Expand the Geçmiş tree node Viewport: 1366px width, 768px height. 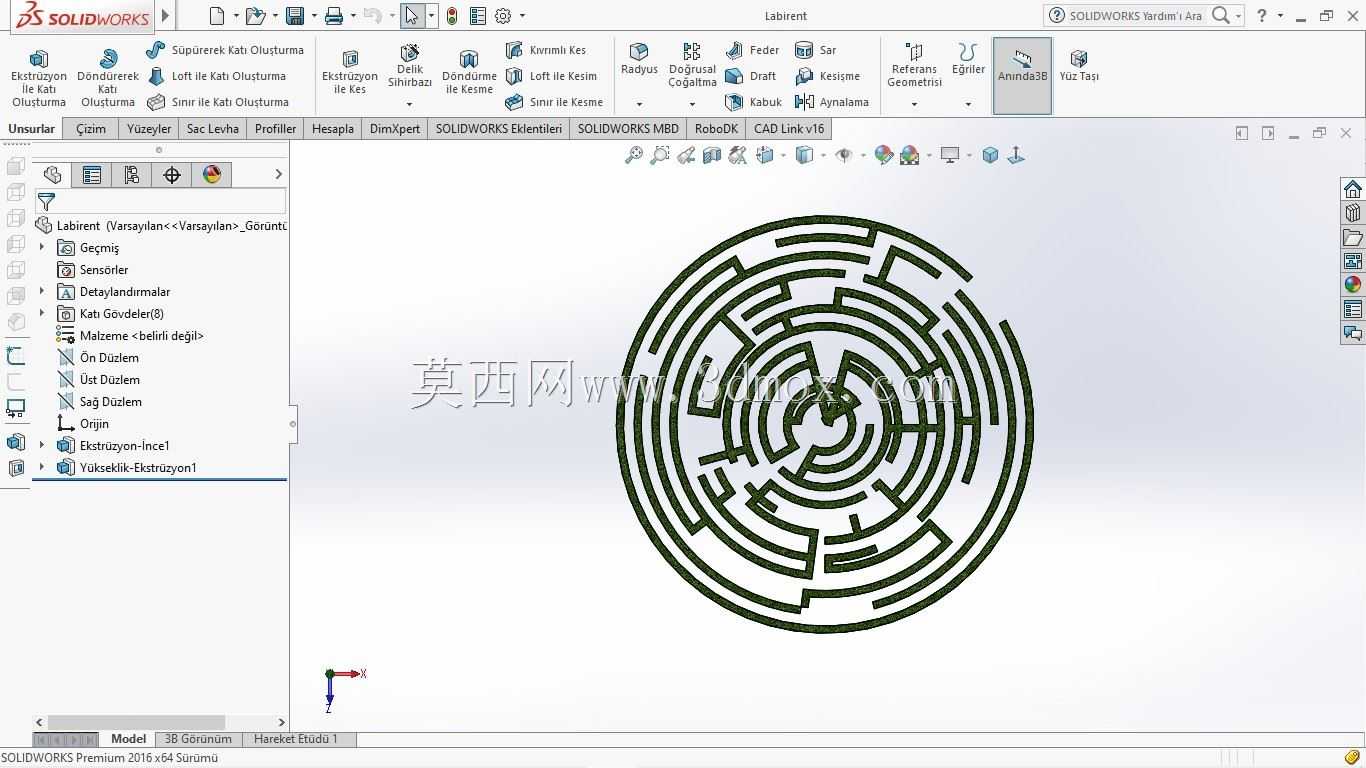(x=42, y=247)
